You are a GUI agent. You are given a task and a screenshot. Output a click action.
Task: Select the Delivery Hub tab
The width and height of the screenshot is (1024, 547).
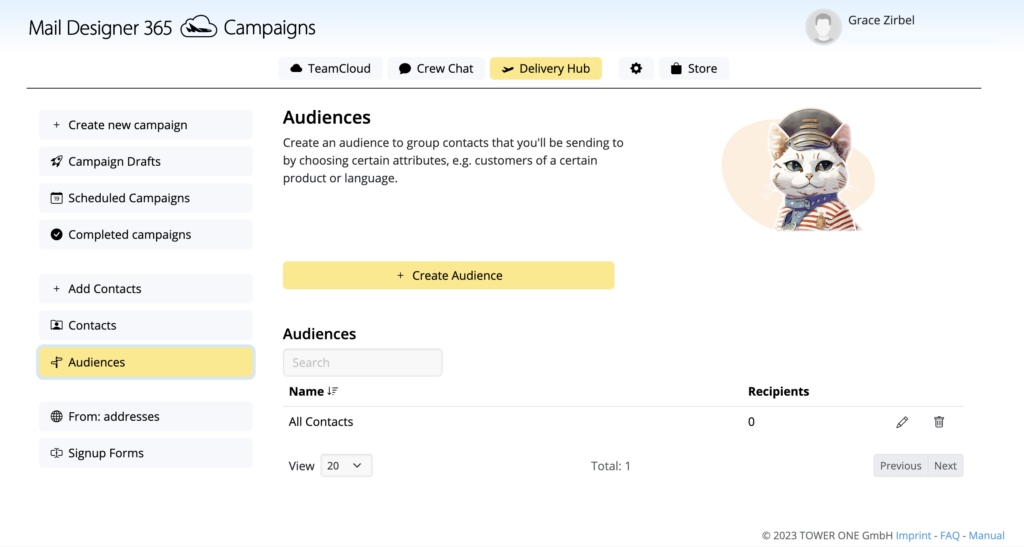tap(545, 69)
